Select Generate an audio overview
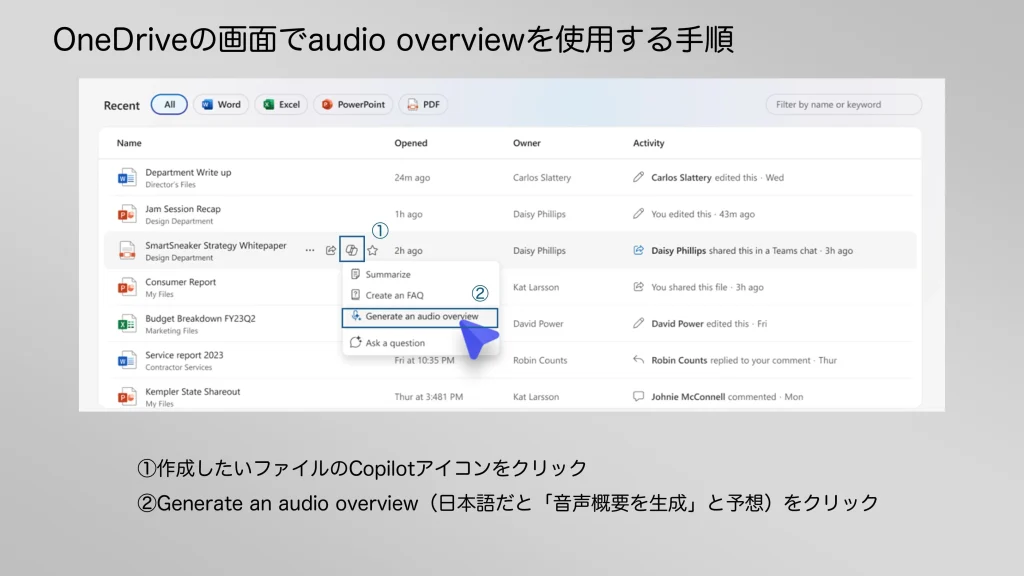 coord(419,317)
